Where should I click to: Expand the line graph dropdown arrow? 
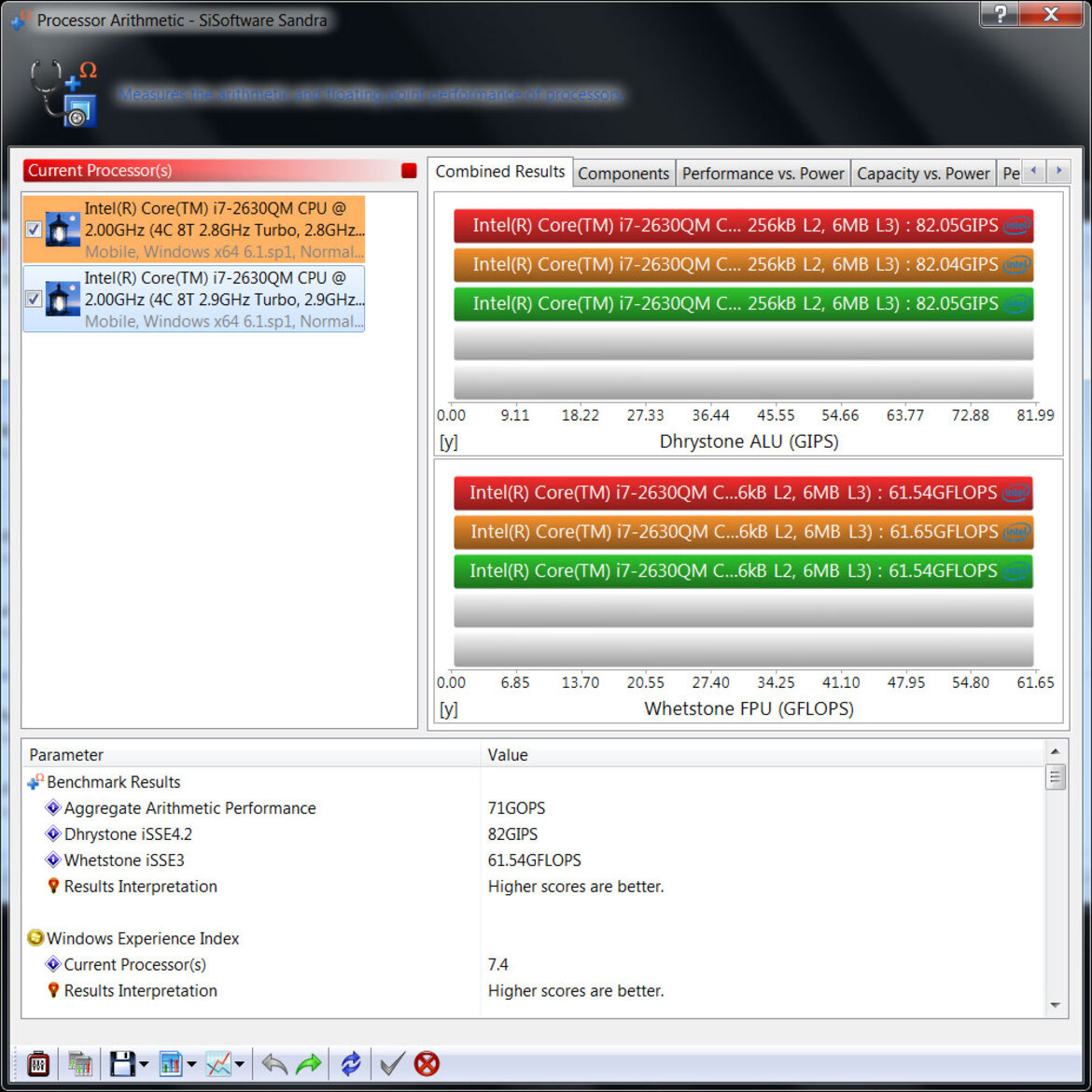(240, 1064)
